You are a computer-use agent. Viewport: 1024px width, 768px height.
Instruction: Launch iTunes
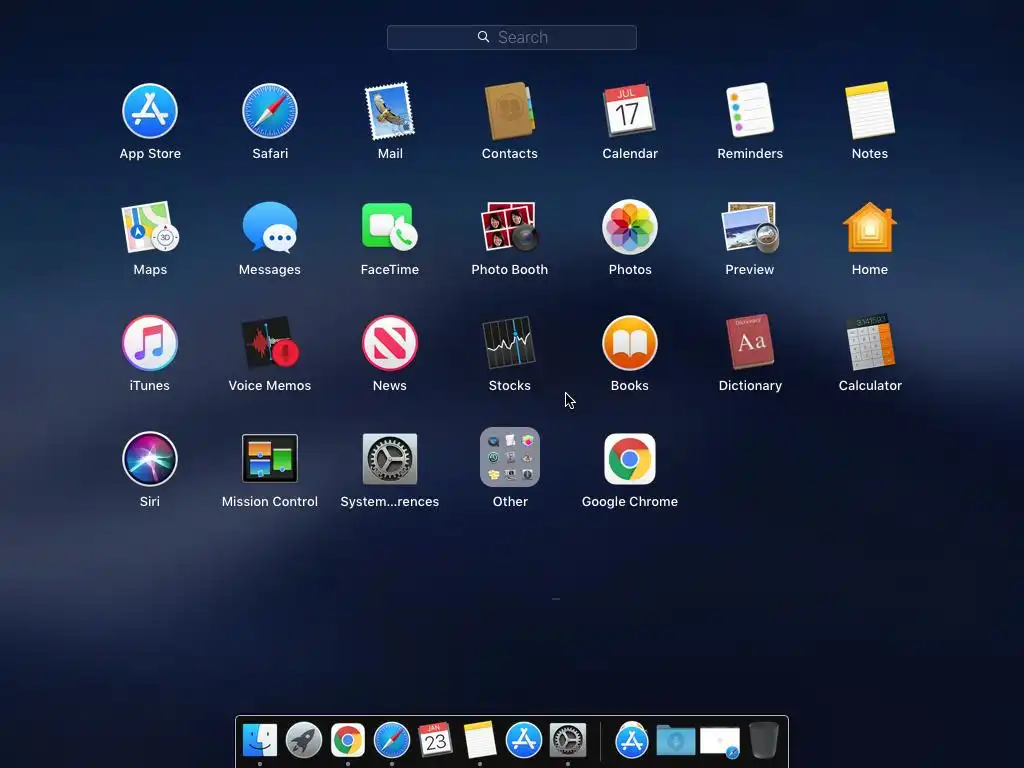point(150,343)
